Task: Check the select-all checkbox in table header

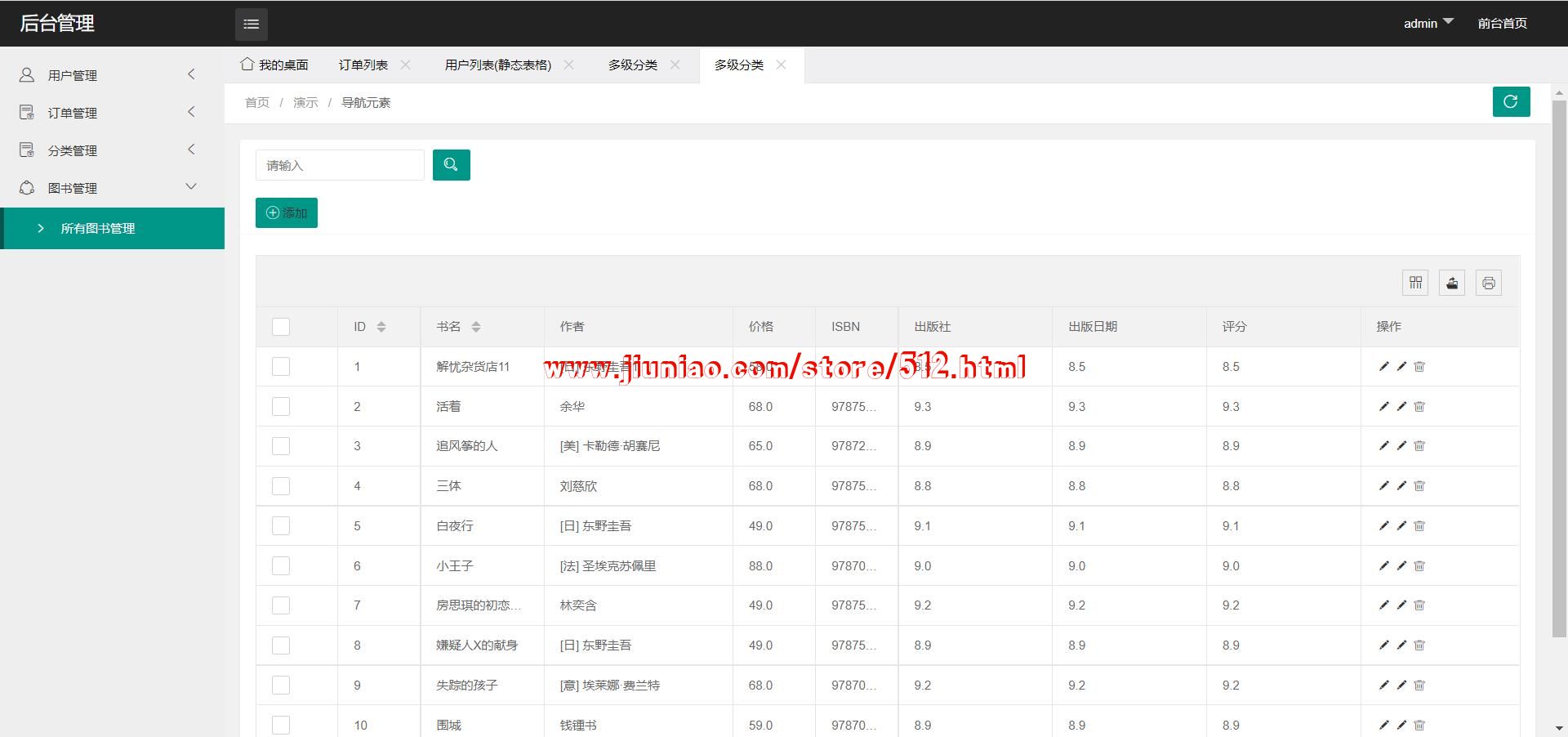Action: tap(281, 327)
